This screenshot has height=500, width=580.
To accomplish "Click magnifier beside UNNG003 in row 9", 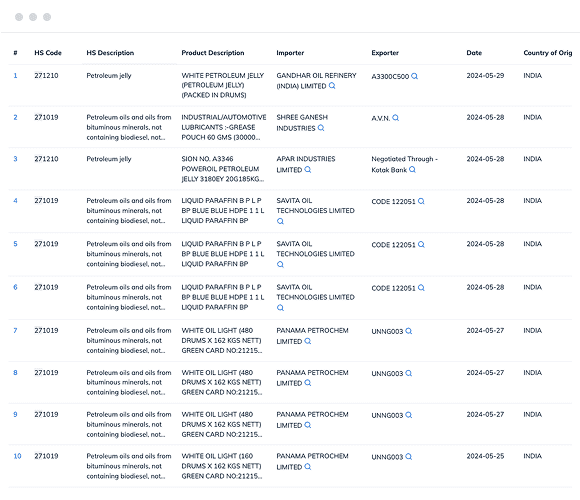I will click(409, 415).
